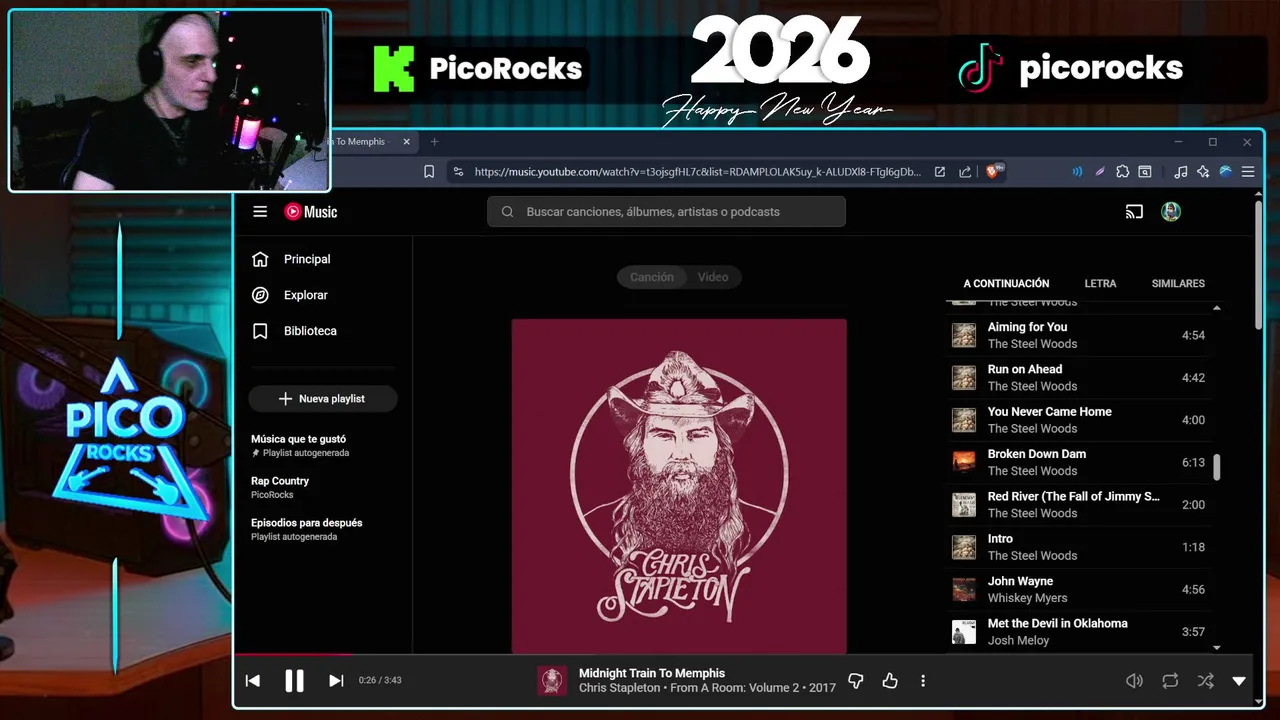Click the player bar album thumbnail

(552, 681)
